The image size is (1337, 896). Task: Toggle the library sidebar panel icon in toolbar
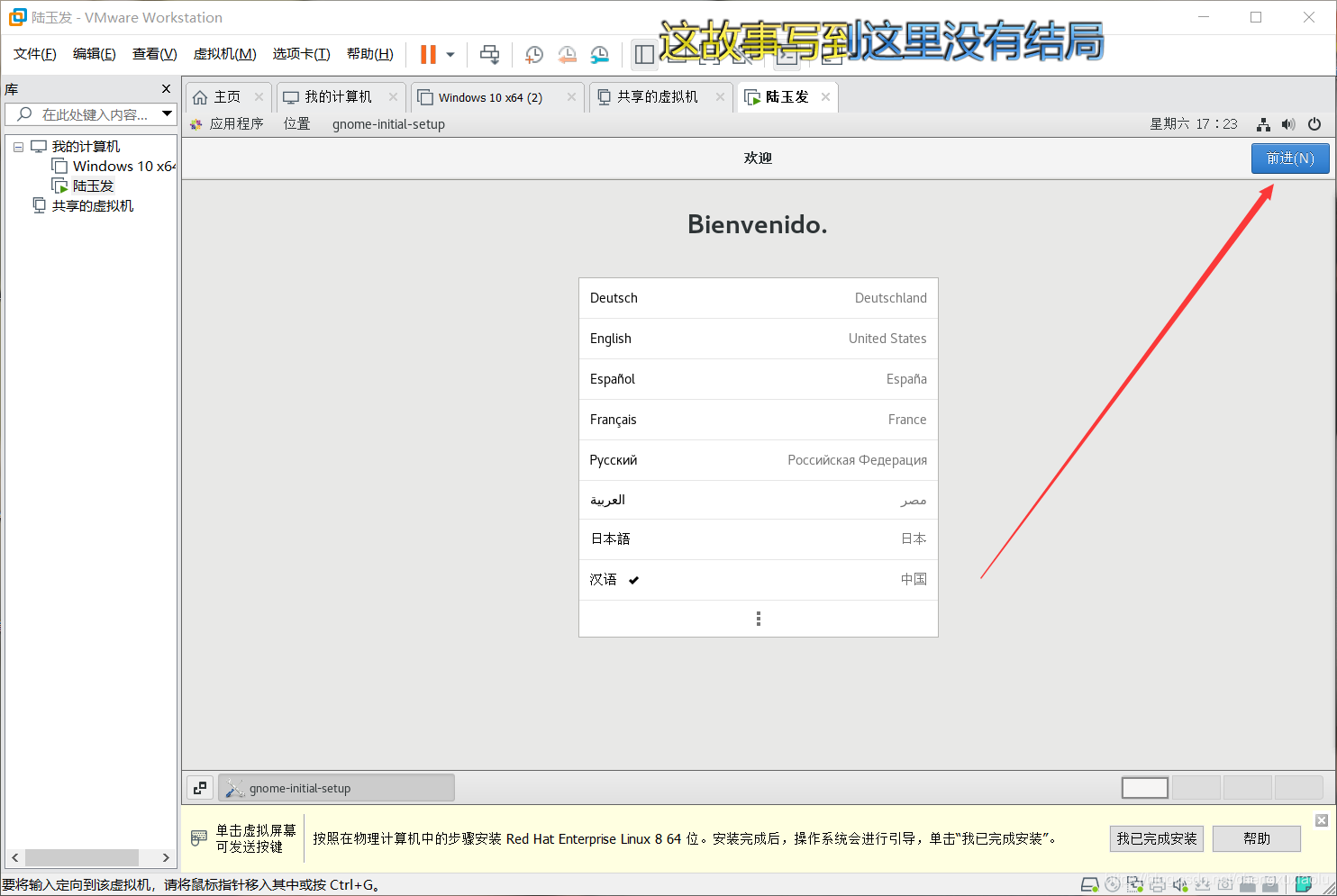click(644, 54)
